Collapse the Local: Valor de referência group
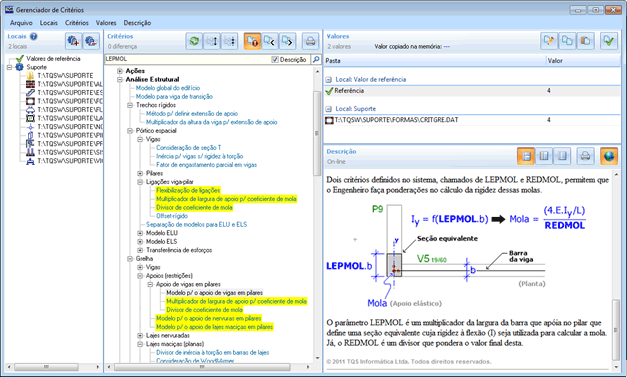627x377 pixels. (328, 80)
